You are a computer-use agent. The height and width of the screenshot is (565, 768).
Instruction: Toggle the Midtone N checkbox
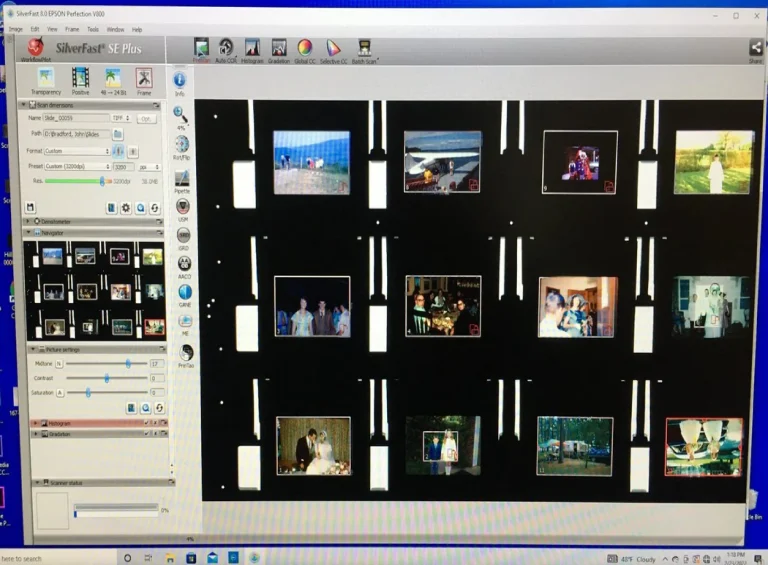coord(59,364)
